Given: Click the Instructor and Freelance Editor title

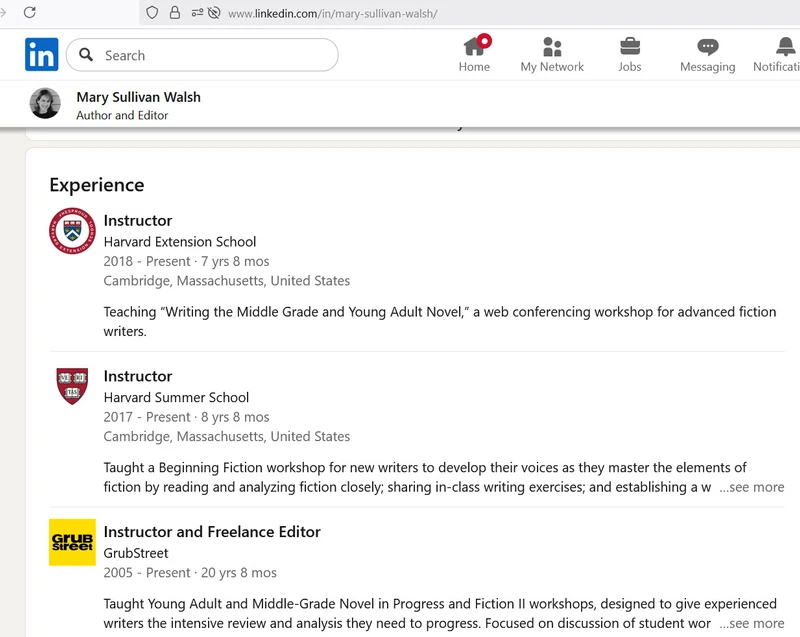Looking at the screenshot, I should 212,531.
